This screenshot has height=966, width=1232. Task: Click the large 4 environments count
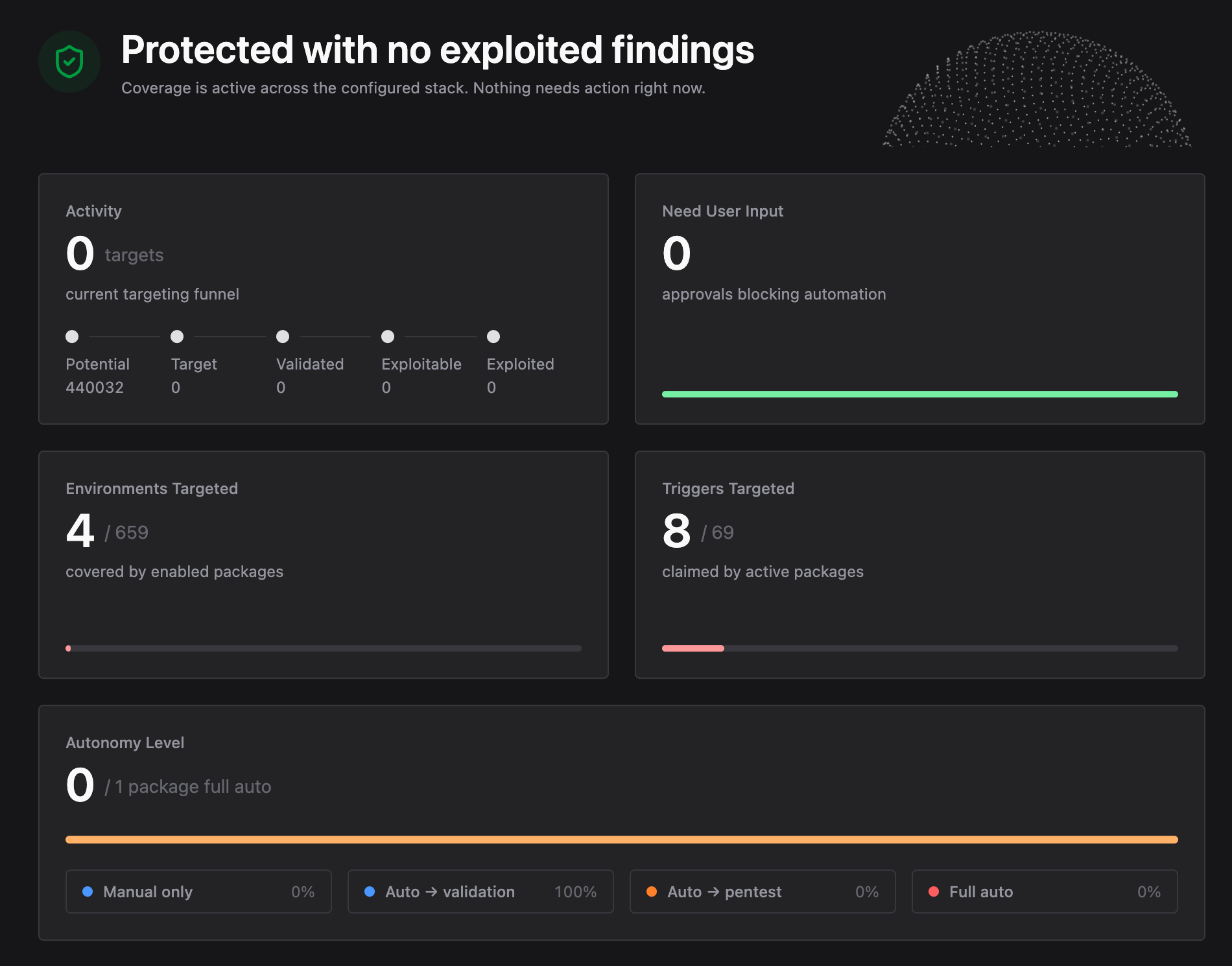(x=80, y=531)
